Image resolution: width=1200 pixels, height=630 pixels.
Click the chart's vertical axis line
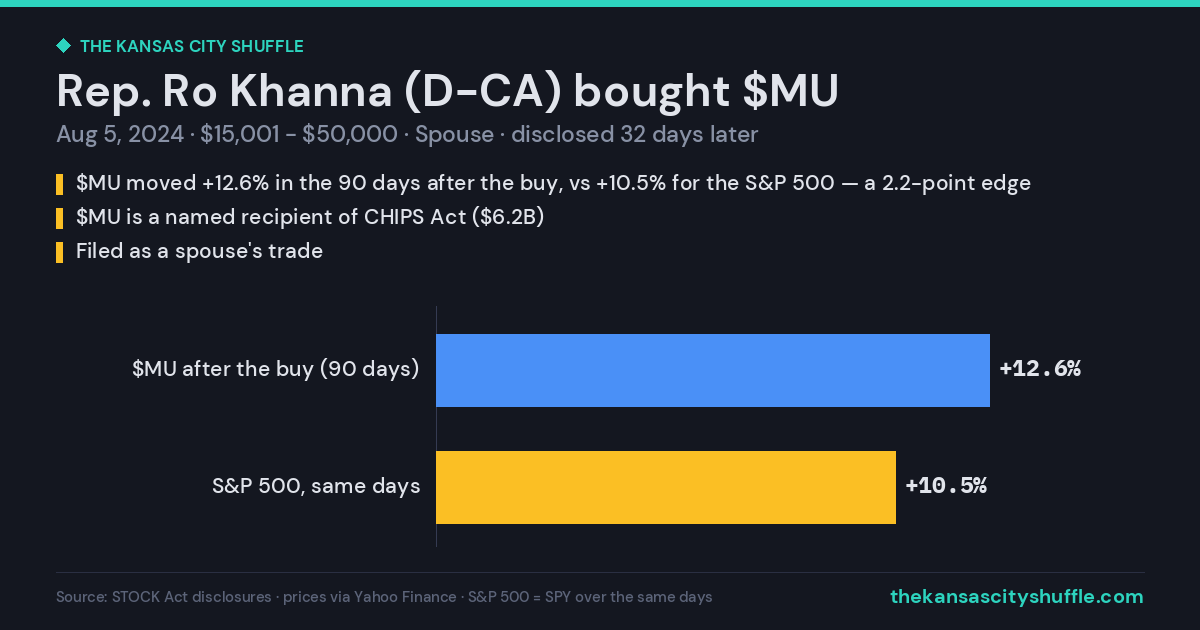tap(437, 426)
